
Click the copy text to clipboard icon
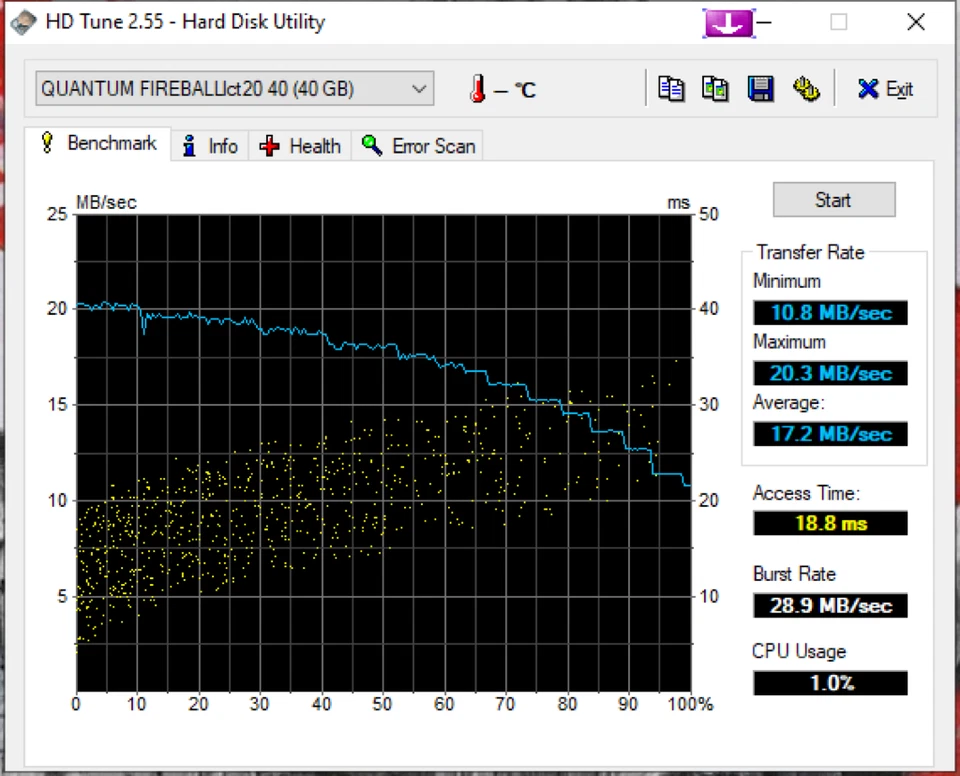click(671, 88)
